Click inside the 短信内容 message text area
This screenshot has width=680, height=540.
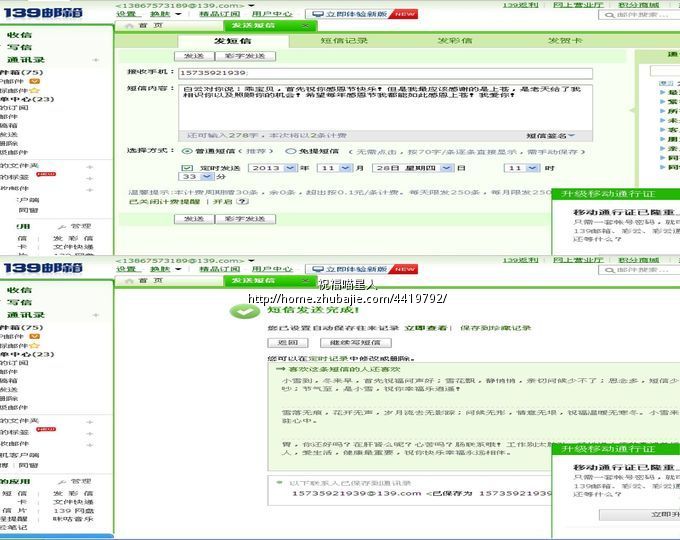pyautogui.click(x=385, y=108)
